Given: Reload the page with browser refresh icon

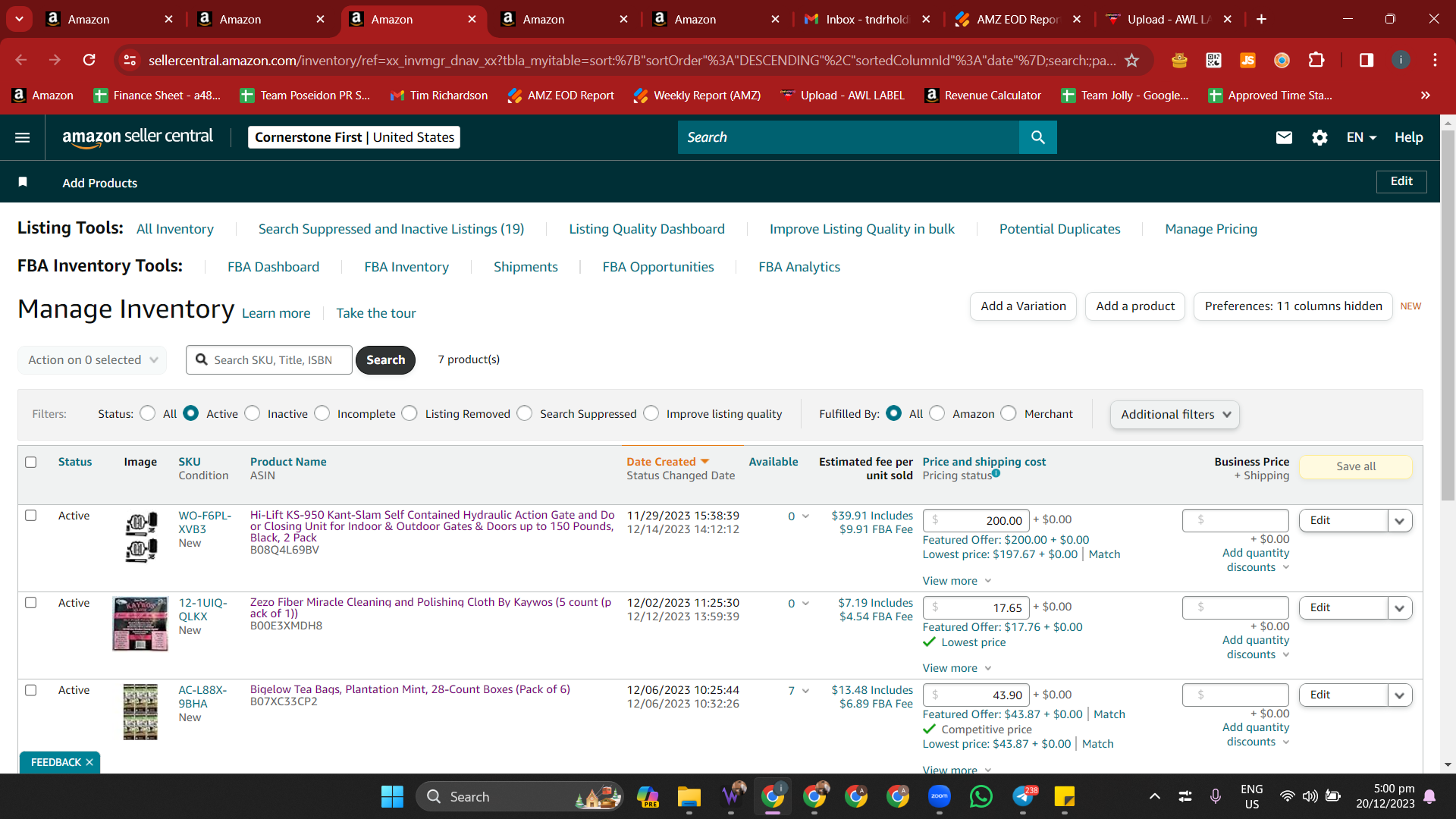Looking at the screenshot, I should tap(89, 60).
